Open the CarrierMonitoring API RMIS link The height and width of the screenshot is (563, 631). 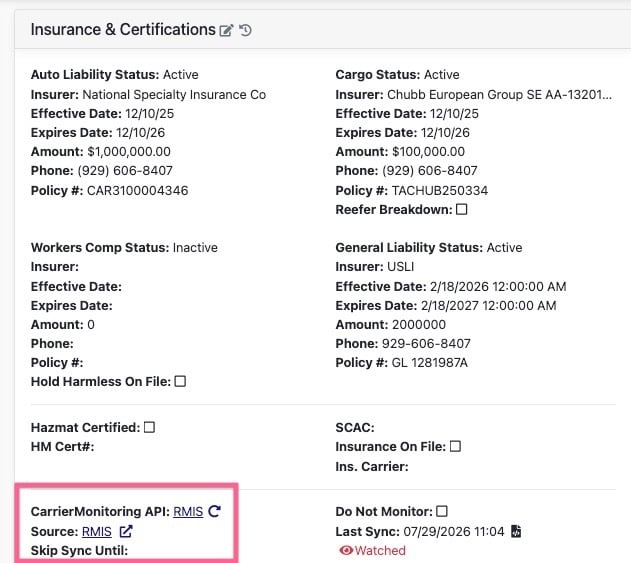pos(188,511)
